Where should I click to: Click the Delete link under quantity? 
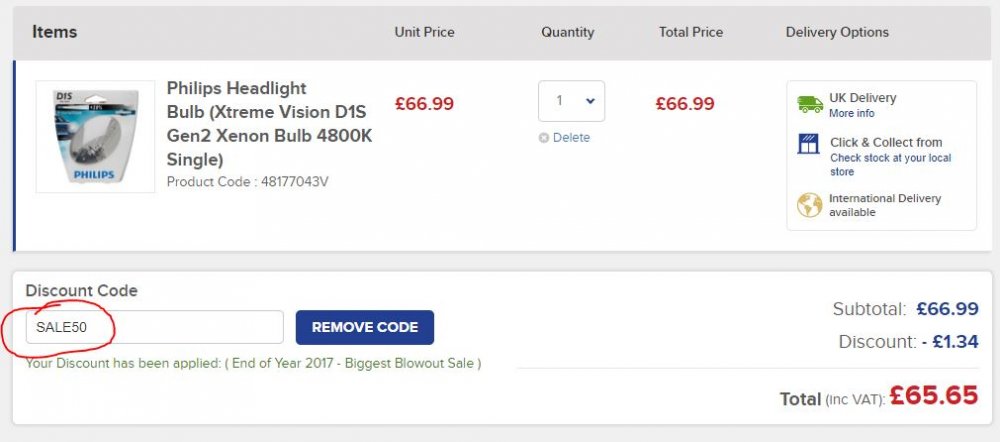(x=571, y=138)
